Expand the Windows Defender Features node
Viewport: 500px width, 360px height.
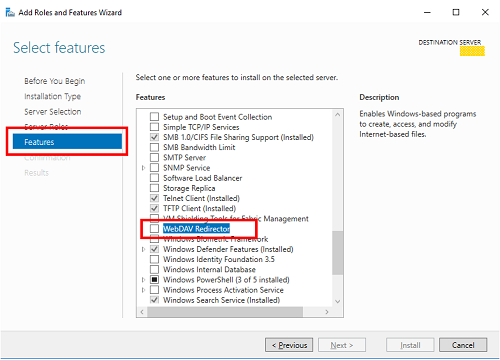pos(143,249)
